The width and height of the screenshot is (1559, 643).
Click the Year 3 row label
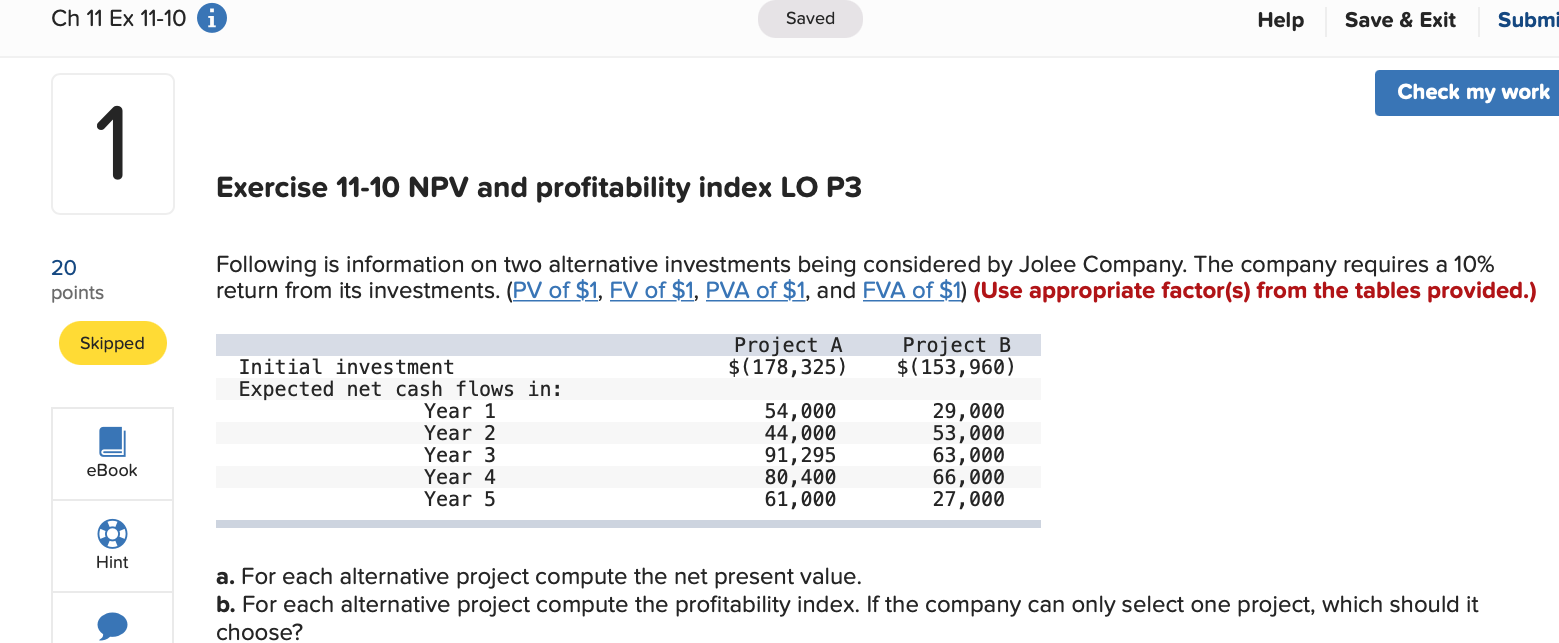459,455
